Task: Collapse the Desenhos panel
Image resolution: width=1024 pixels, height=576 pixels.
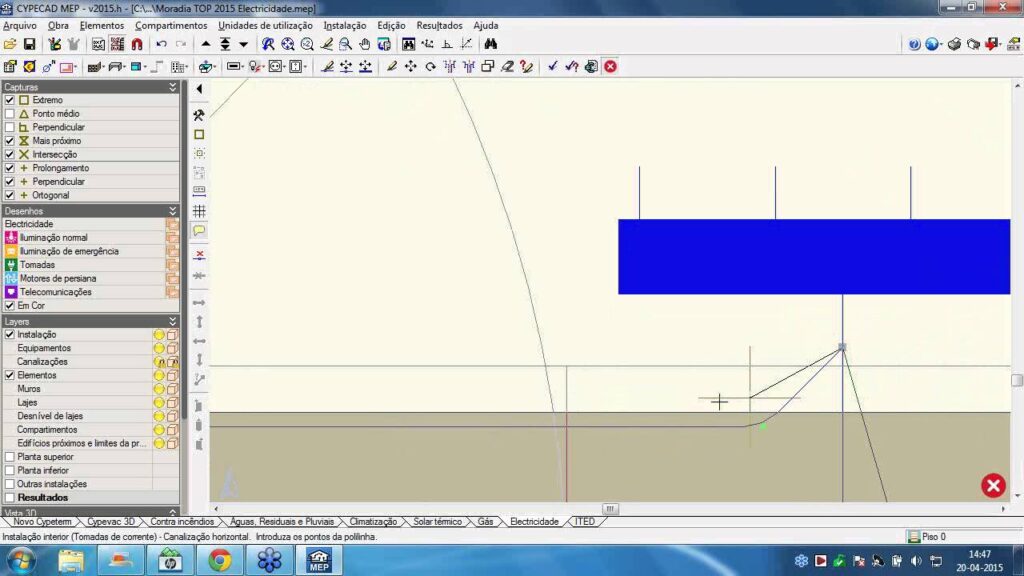Action: 173,211
